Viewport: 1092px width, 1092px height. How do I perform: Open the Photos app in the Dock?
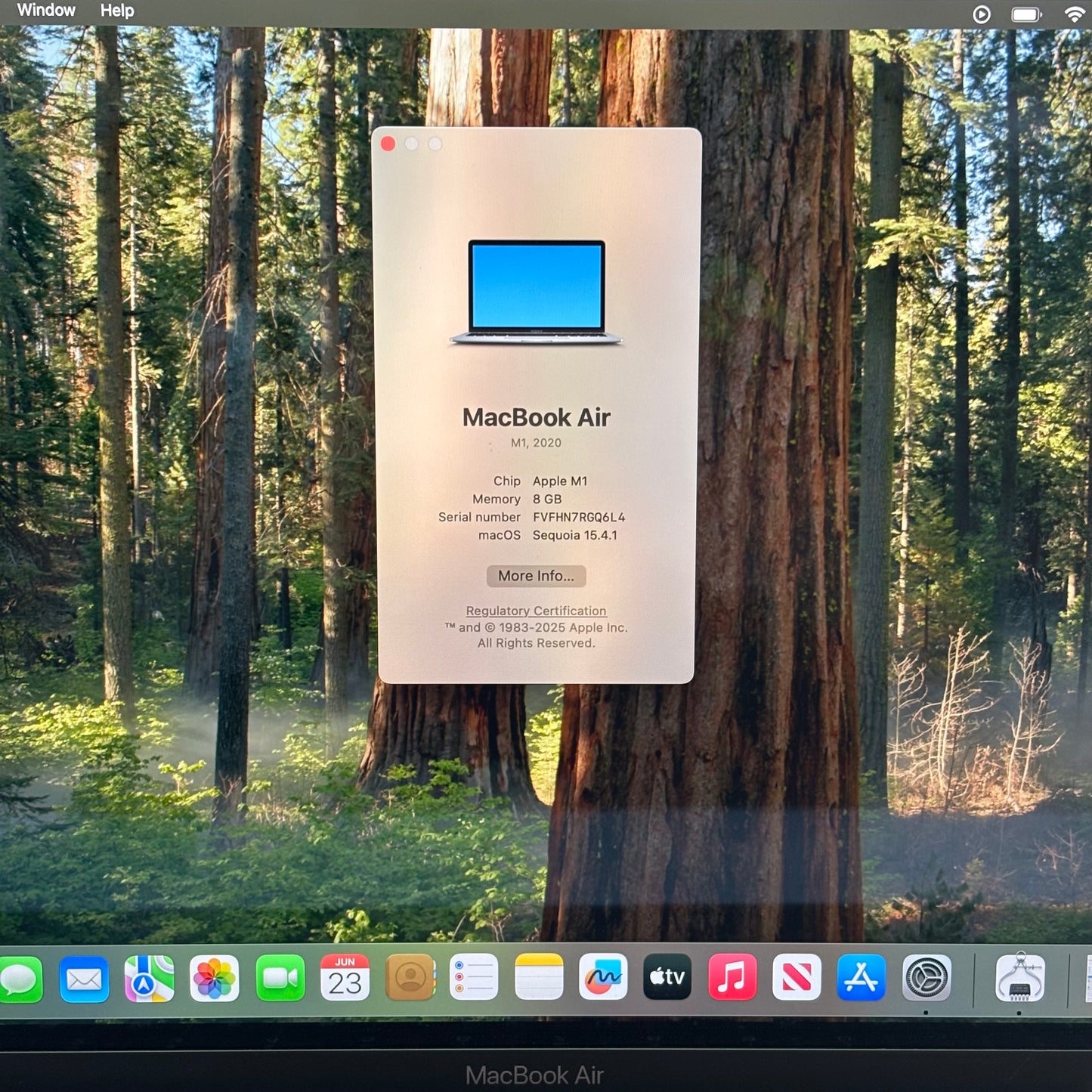(215, 979)
